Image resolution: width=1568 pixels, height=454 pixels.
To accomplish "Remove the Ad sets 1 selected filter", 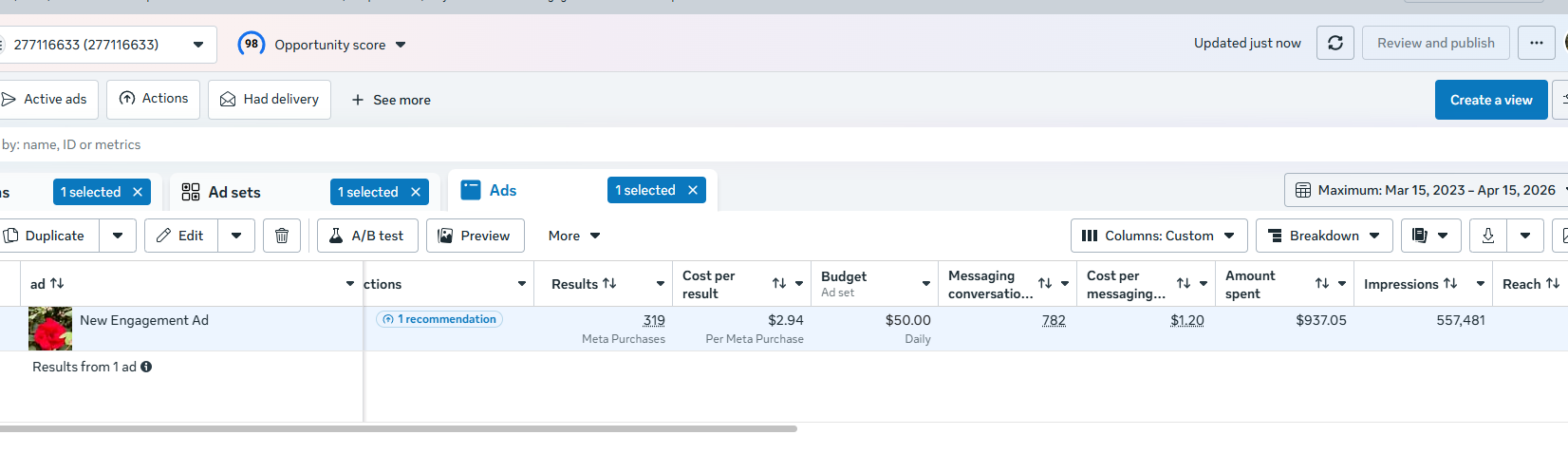I will pyautogui.click(x=416, y=192).
